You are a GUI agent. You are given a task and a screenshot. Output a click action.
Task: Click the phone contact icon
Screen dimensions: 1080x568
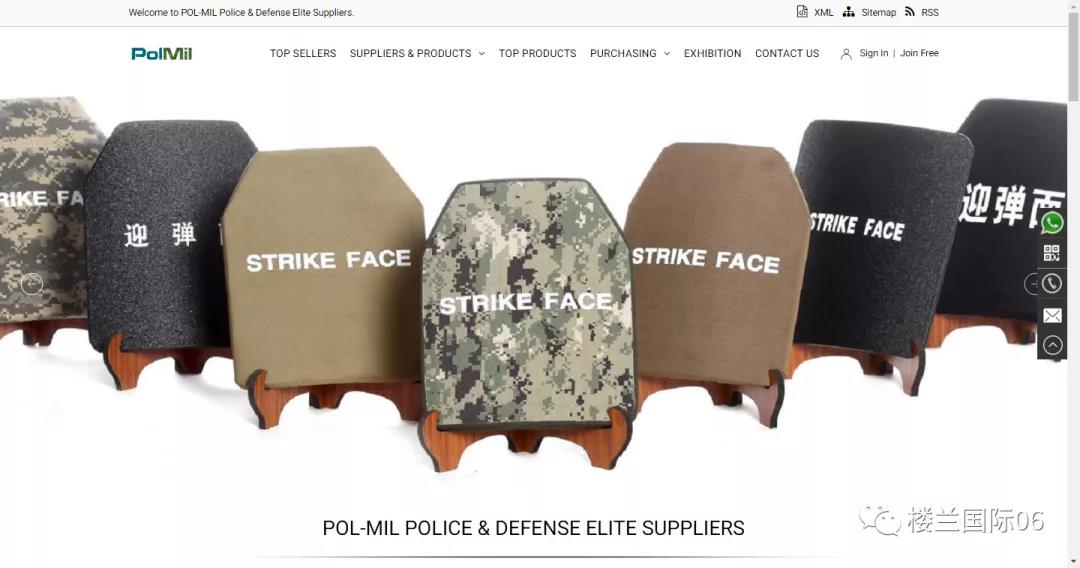(x=1052, y=284)
